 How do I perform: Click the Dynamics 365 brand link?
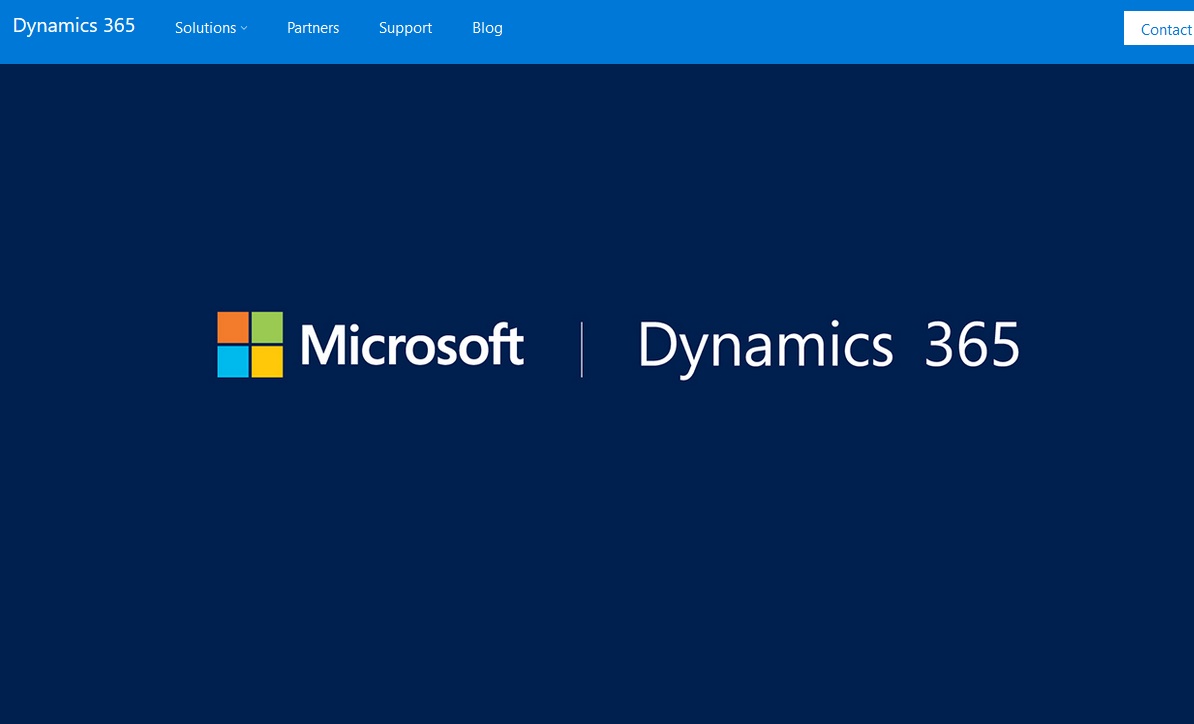coord(74,26)
